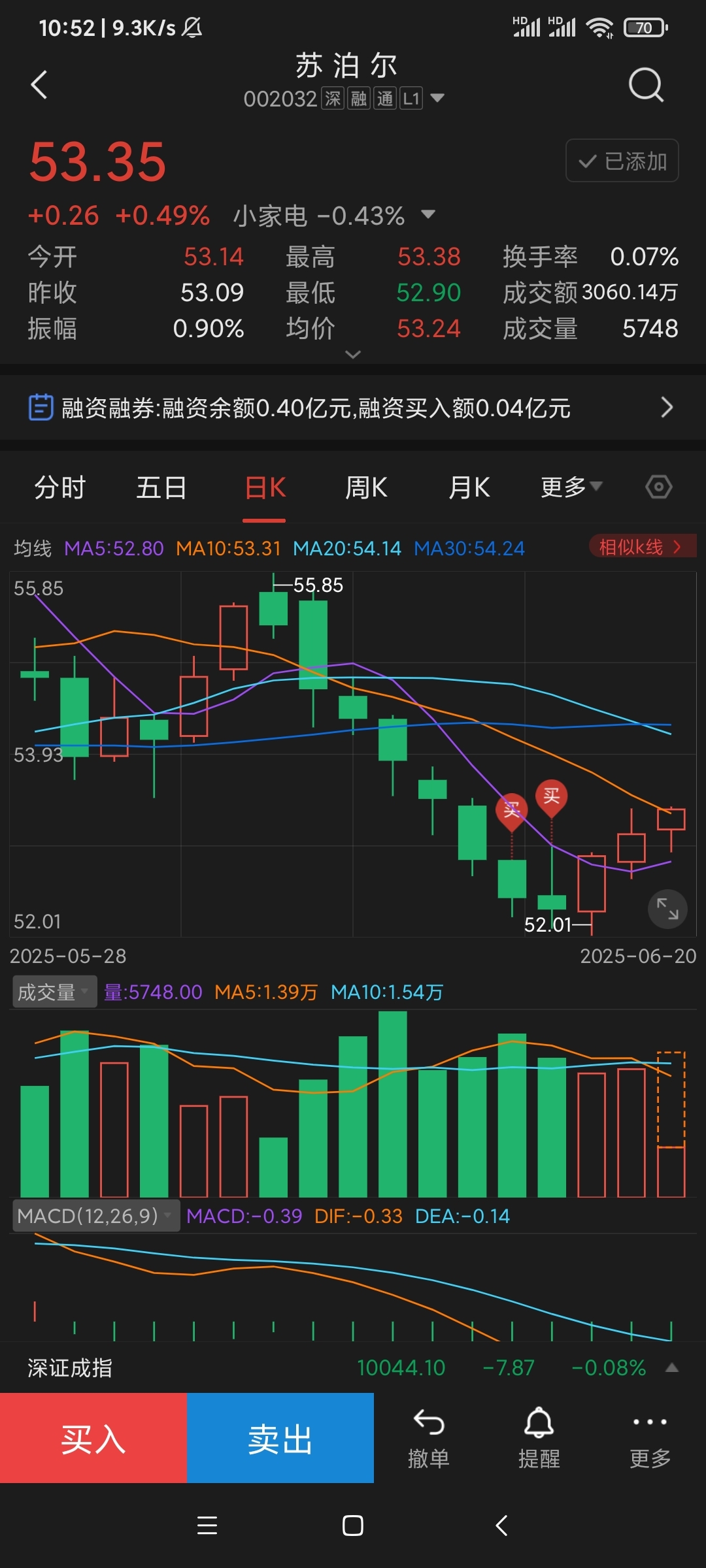Tap the start date 2025-05-28
This screenshot has width=706, height=1568.
[68, 956]
